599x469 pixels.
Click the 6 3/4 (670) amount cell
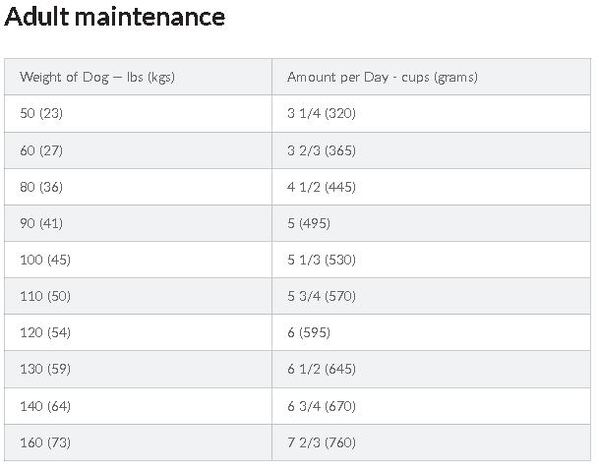coord(431,406)
